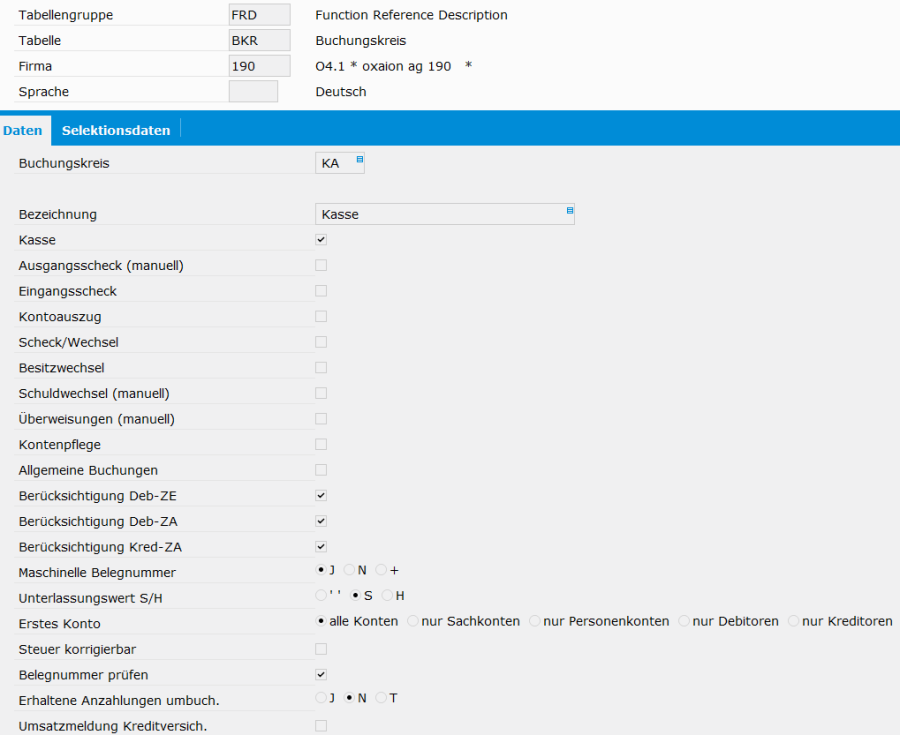This screenshot has height=735, width=900.
Task: Open the Selektionsdaten tab
Action: (116, 130)
